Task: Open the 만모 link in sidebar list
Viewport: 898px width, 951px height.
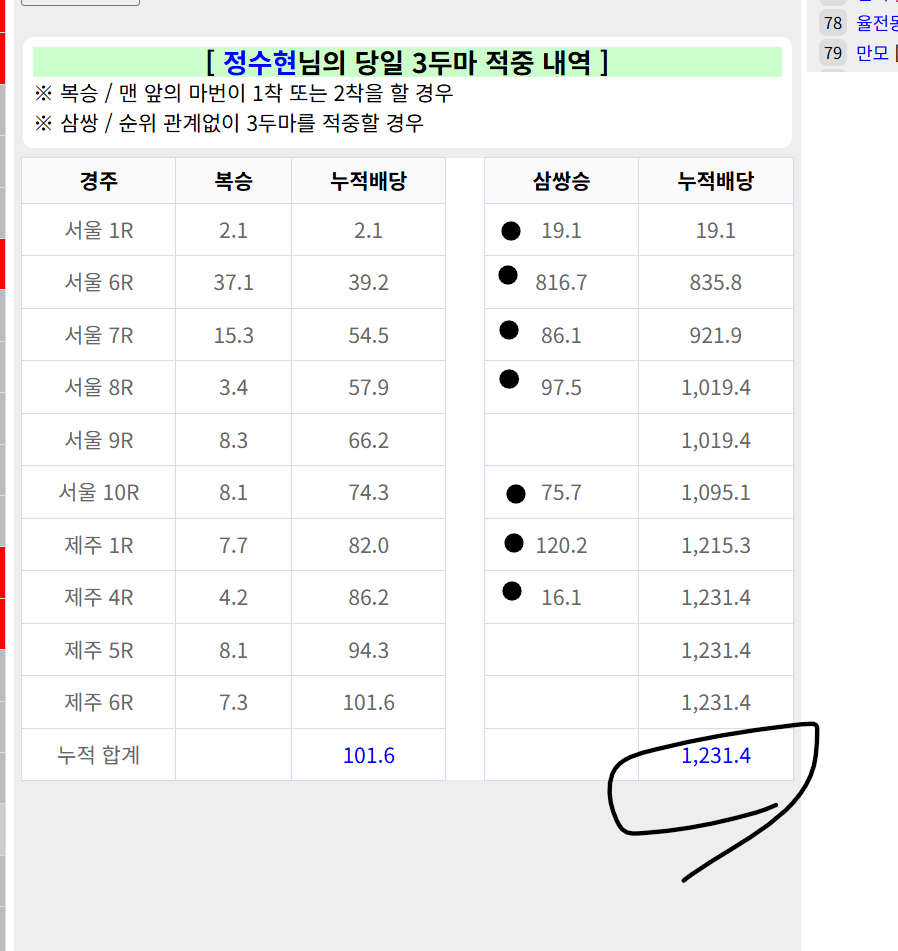Action: pyautogui.click(x=872, y=53)
